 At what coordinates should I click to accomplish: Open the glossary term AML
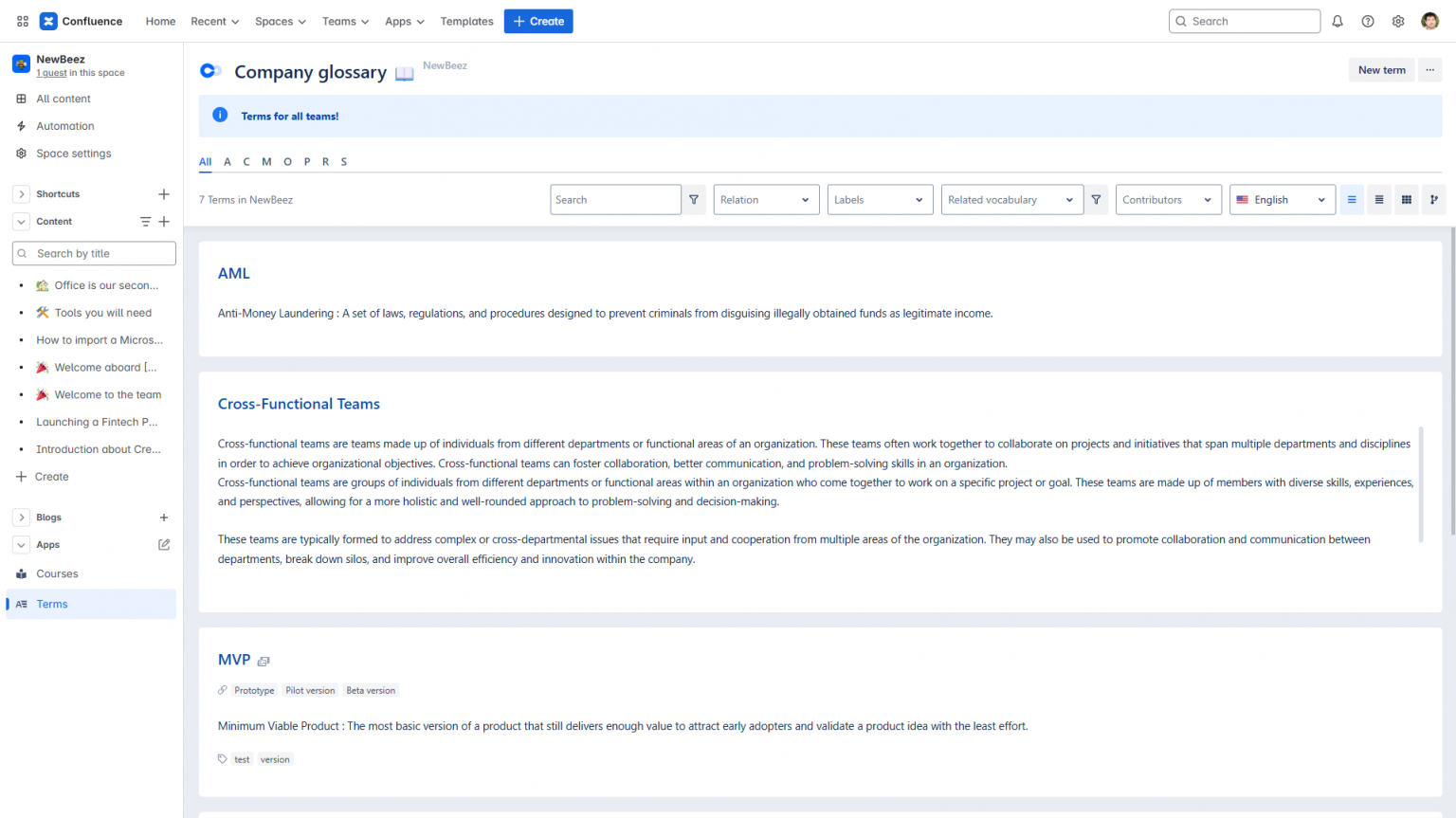coord(233,273)
